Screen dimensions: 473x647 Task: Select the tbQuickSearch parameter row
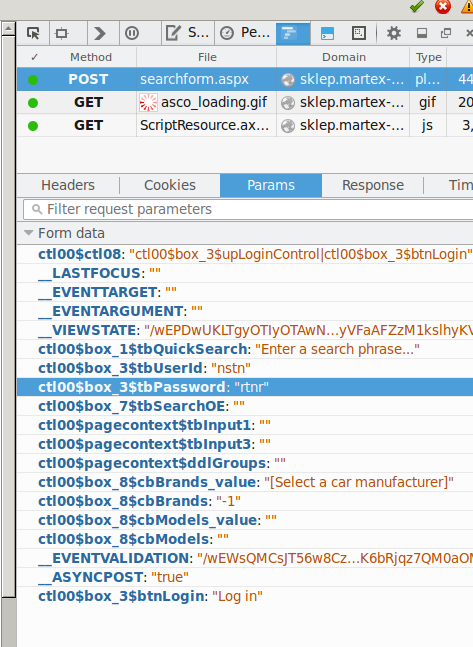(x=245, y=349)
